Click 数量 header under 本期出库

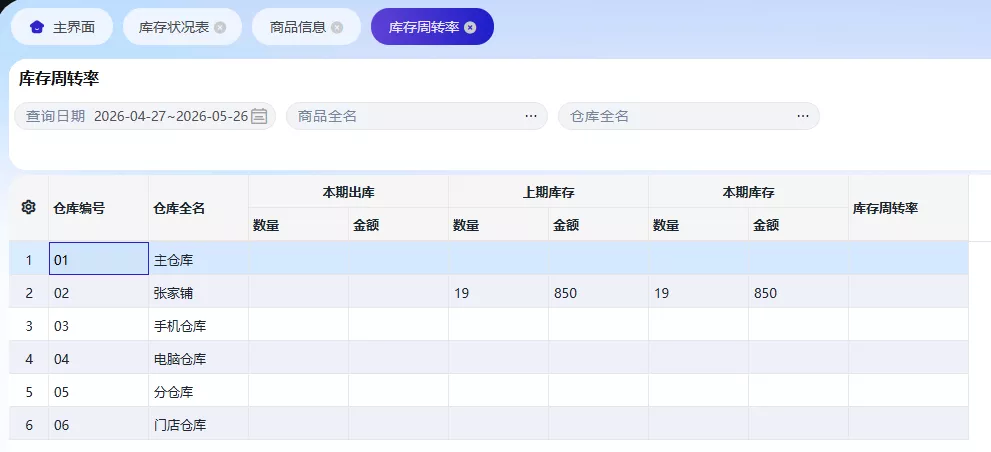coord(298,224)
